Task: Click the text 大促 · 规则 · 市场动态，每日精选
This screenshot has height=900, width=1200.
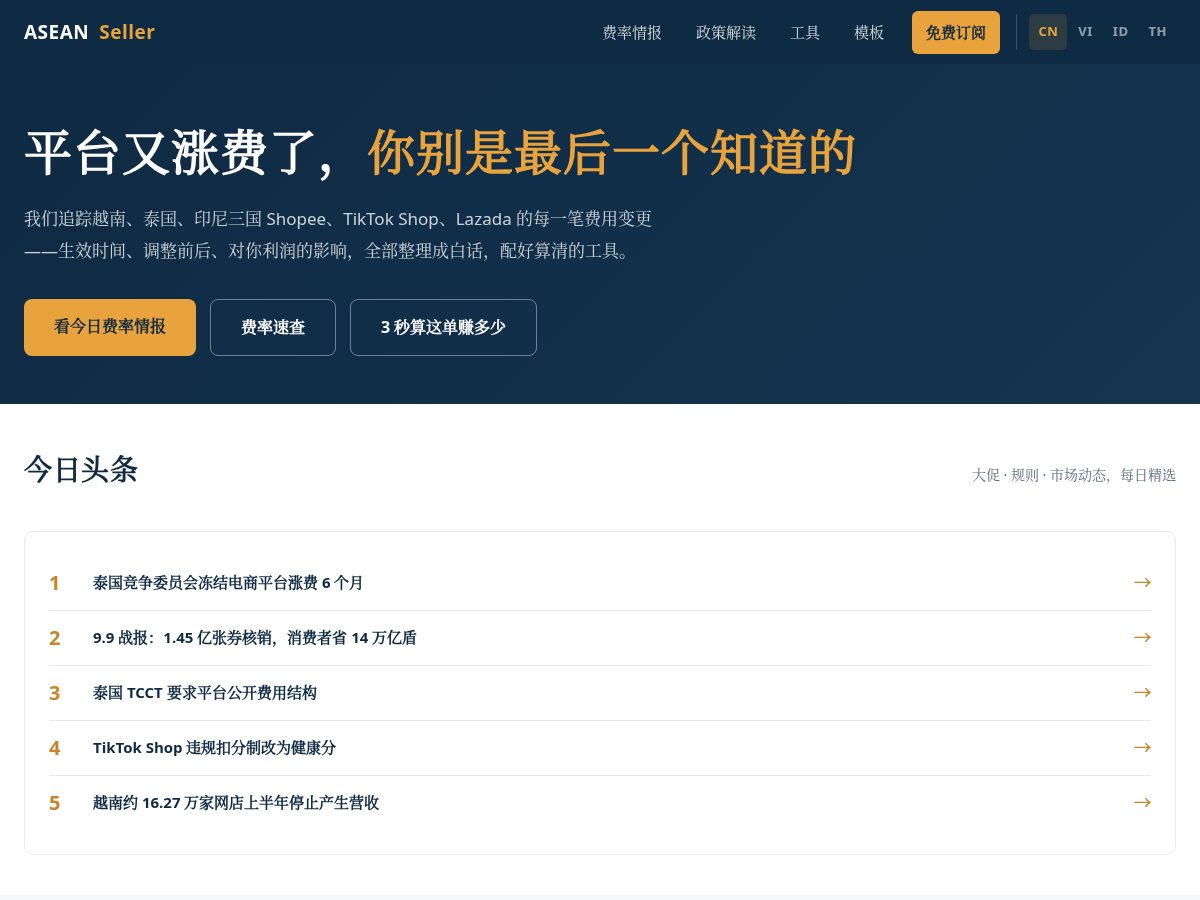Action: pos(1074,475)
